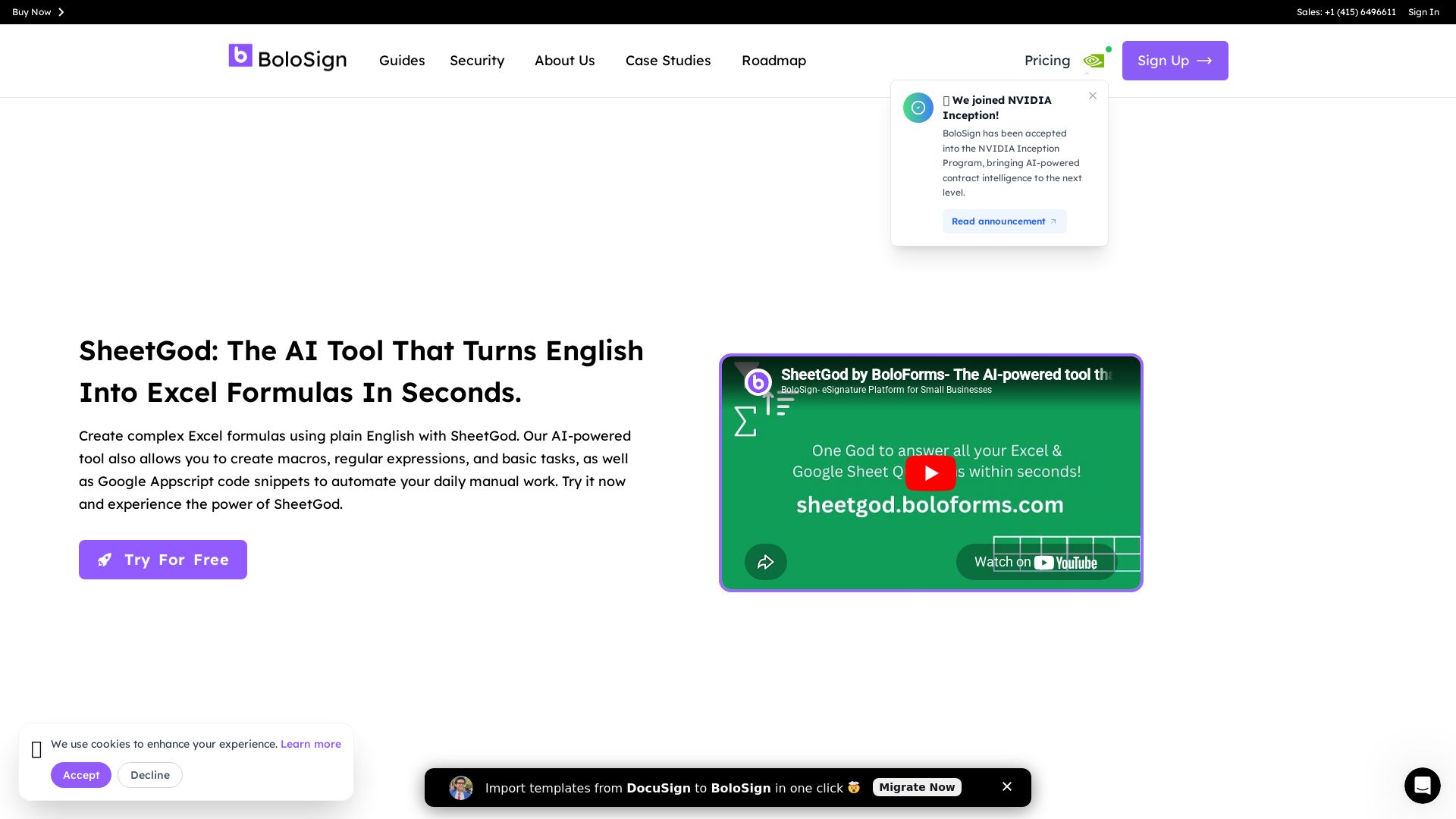Close the NVIDIA Inception popup
1456x819 pixels.
coord(1093,96)
